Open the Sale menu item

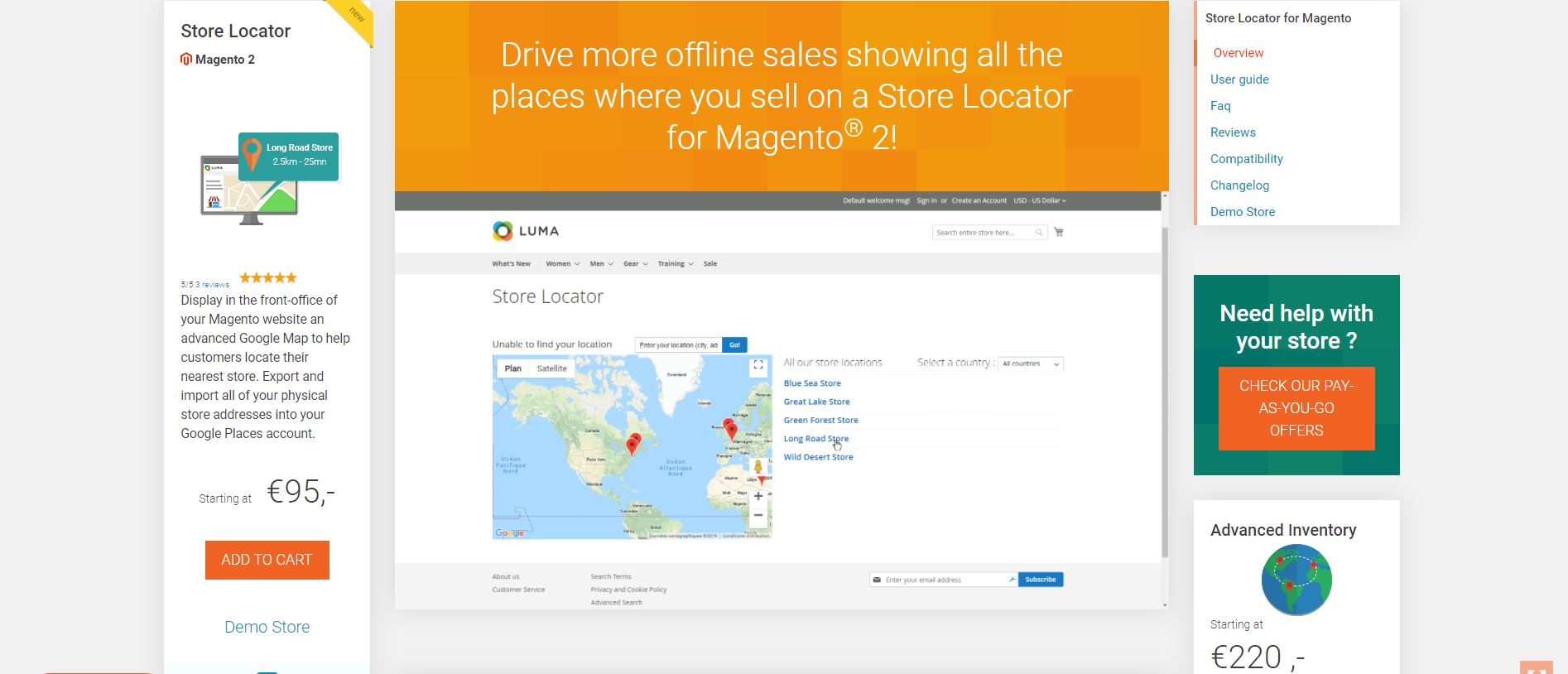coord(710,263)
